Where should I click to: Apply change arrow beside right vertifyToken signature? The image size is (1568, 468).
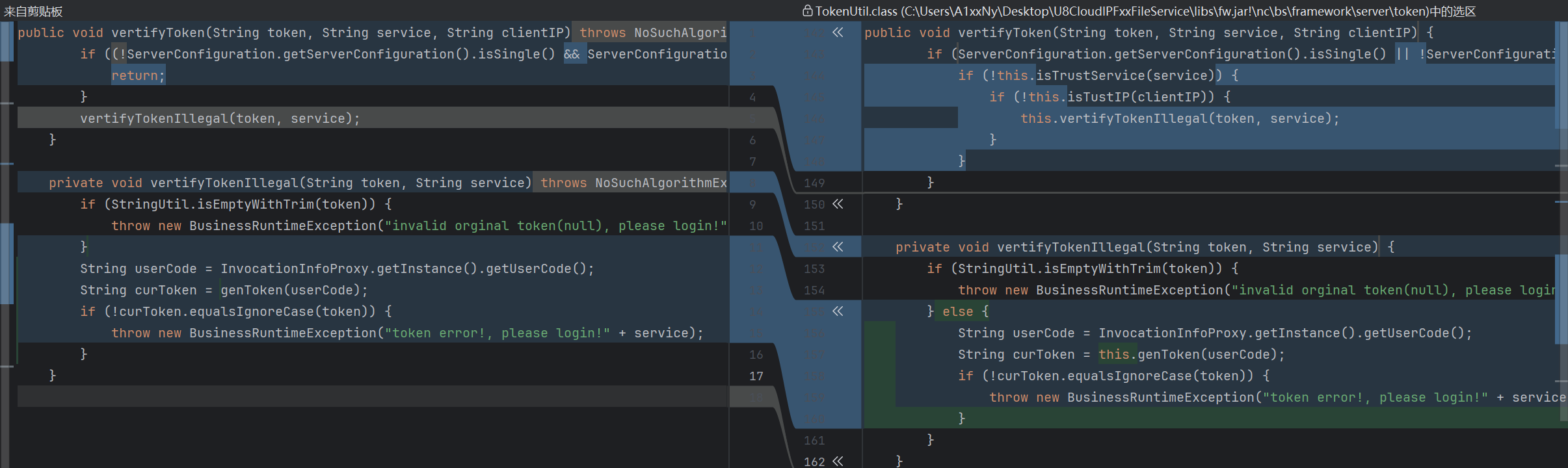tap(838, 32)
